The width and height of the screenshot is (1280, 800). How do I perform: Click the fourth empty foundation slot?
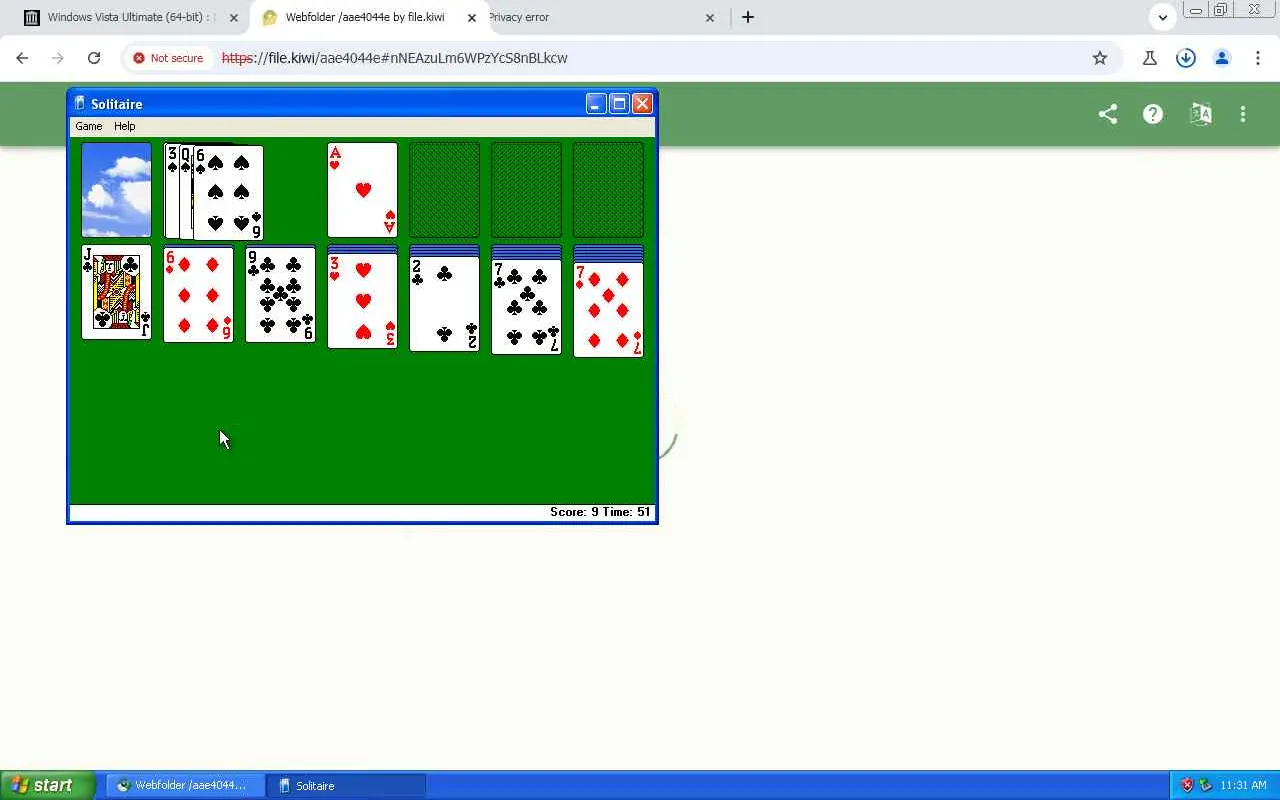608,190
